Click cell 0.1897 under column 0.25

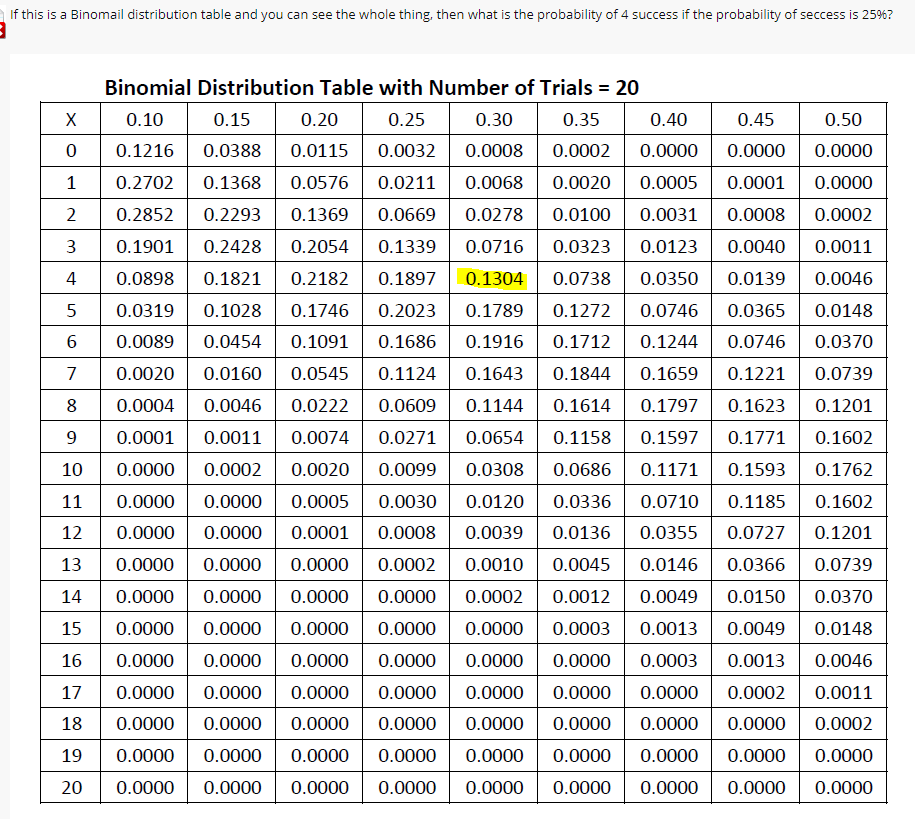407,278
